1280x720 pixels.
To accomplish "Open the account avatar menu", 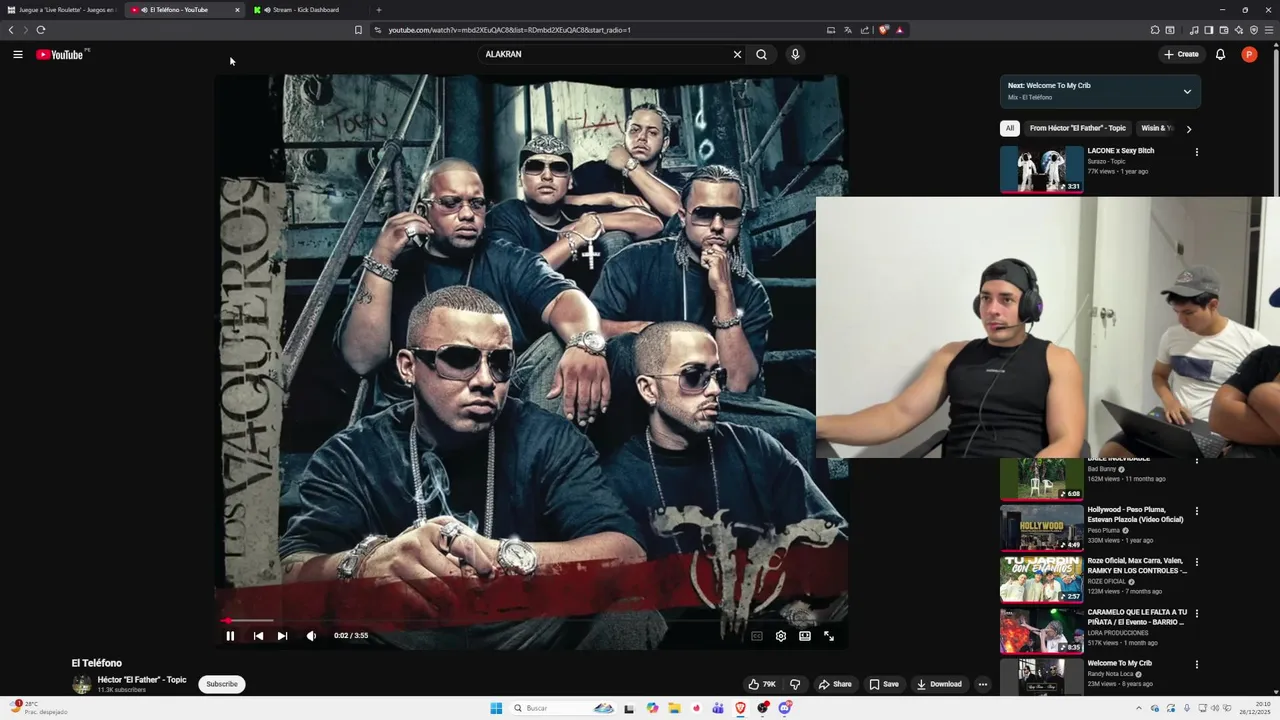I will (x=1249, y=54).
